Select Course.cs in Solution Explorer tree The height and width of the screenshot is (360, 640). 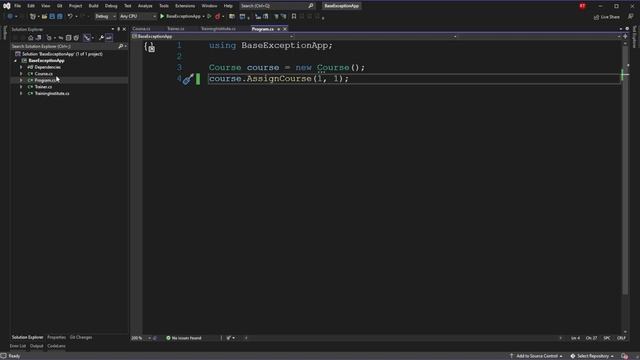43,73
